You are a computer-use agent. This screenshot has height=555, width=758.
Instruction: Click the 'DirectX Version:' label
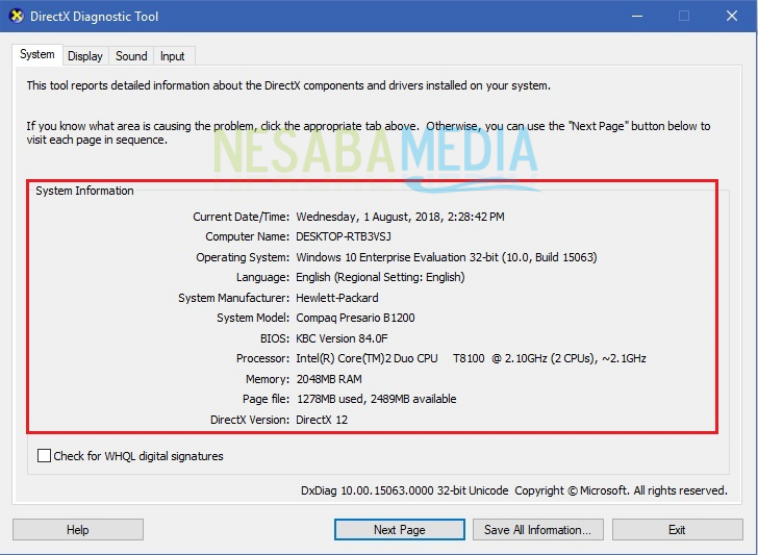click(250, 420)
